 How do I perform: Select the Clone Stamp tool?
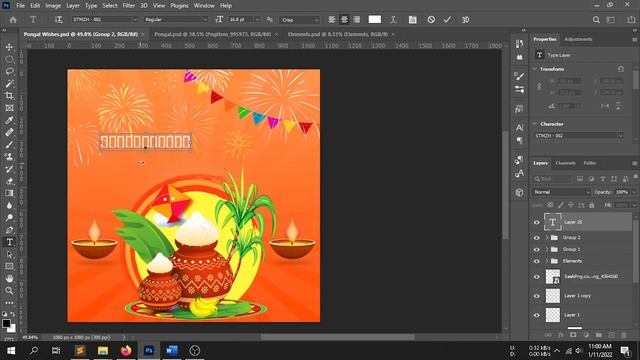9,157
